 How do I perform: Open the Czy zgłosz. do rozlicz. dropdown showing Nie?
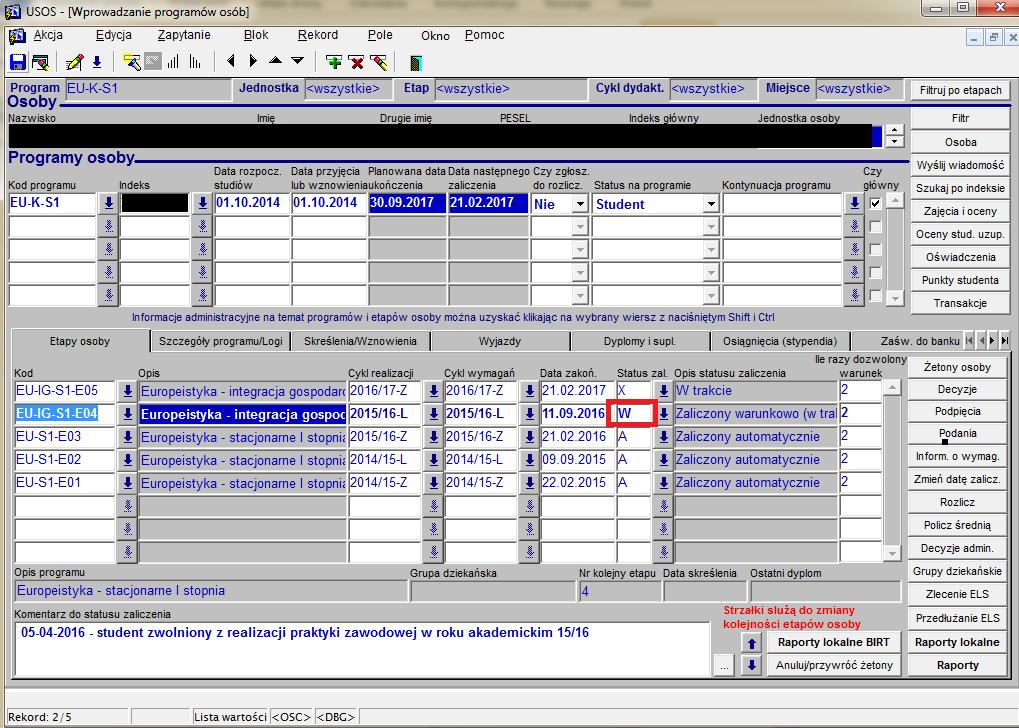[x=580, y=204]
